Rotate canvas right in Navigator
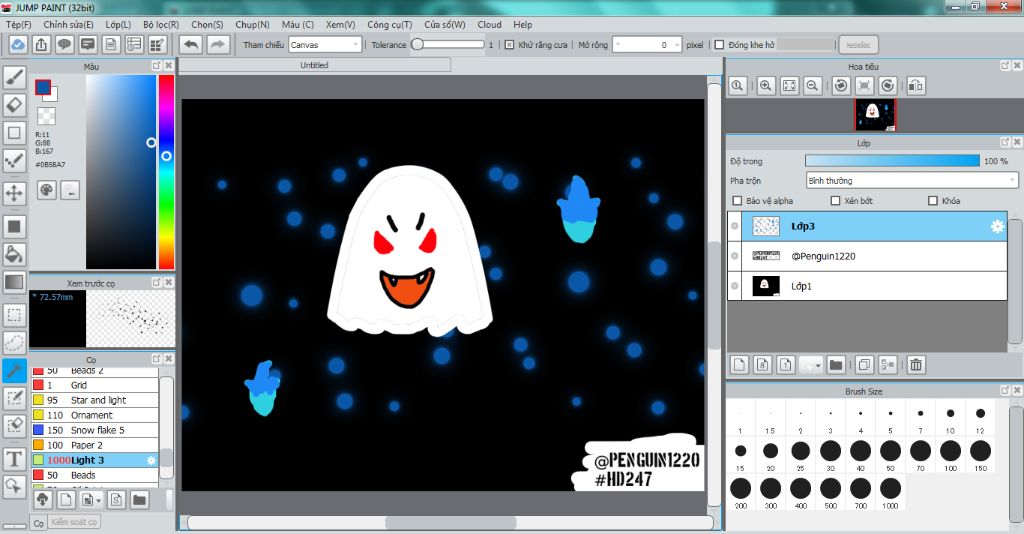 888,86
